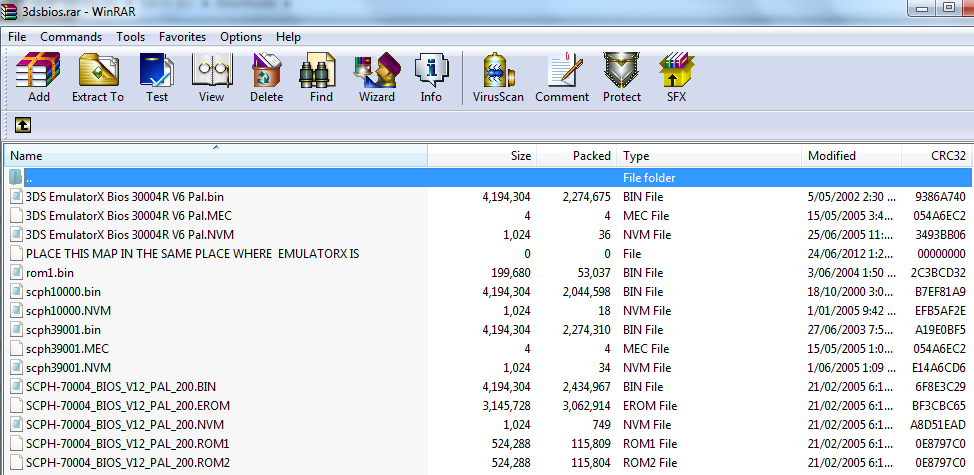Select SCPH-70004_BIOS_V12_PAL_200.ROM2
The height and width of the screenshot is (475, 974).
[128, 463]
